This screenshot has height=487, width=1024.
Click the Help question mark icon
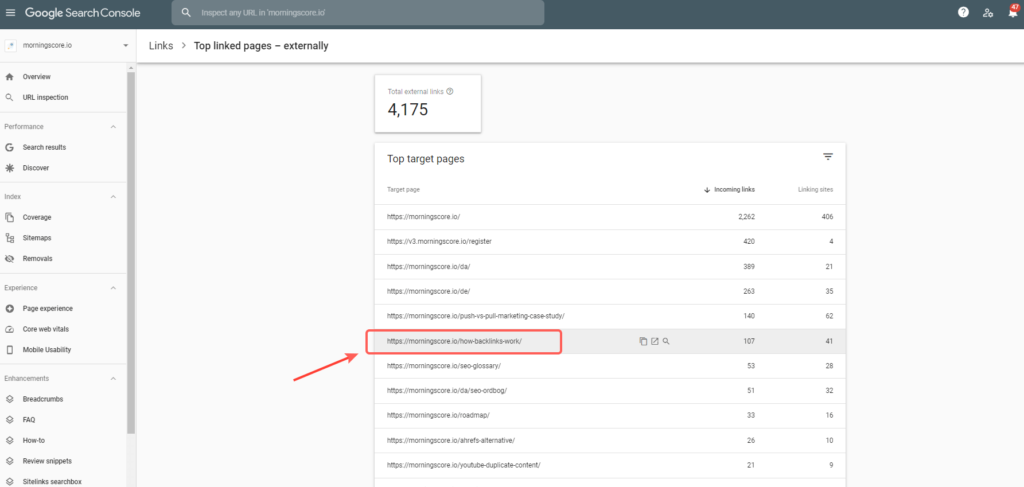pos(963,12)
